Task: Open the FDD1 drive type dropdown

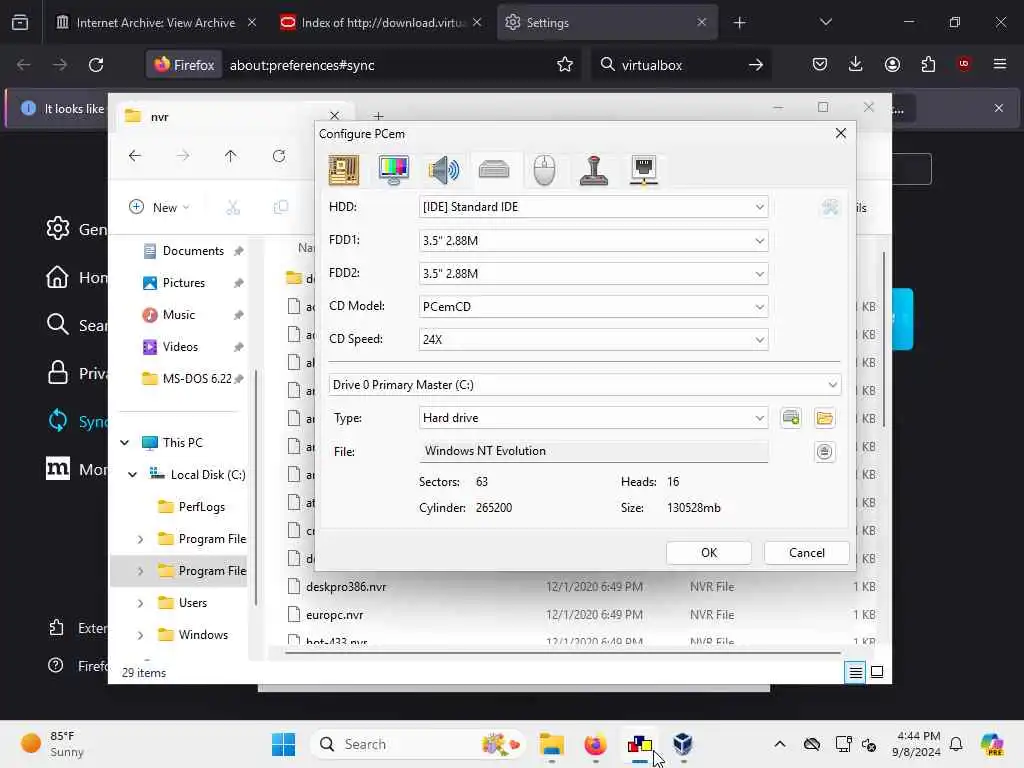Action: pos(593,240)
